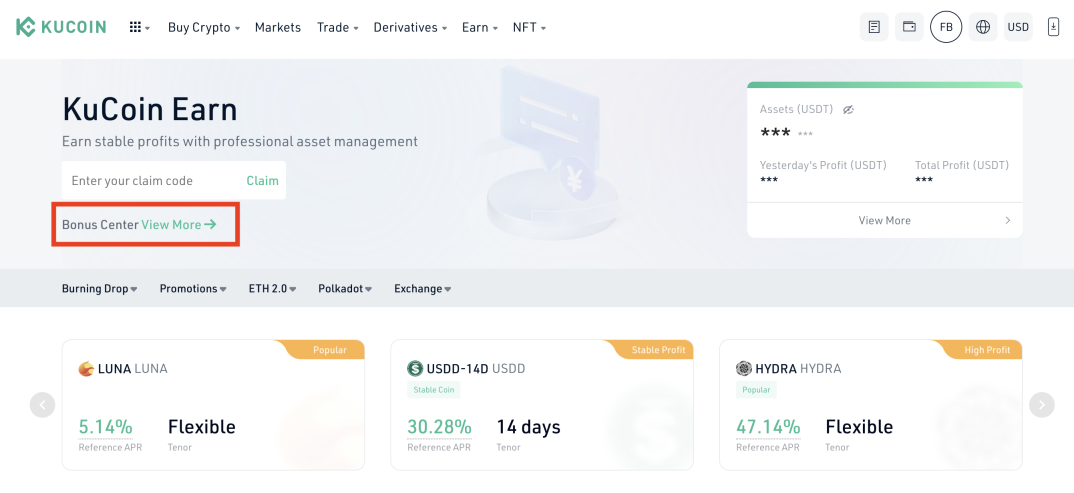Open the LUNA Flexible product card
Viewport: 1074px width, 493px height.
pos(213,405)
